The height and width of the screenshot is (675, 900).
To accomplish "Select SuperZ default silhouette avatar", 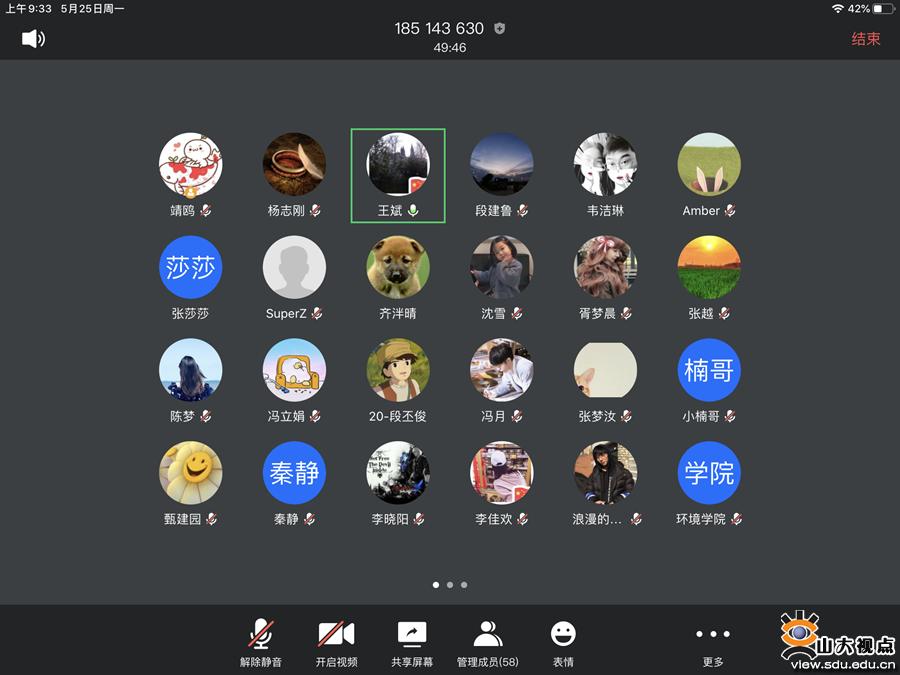I will point(294,267).
